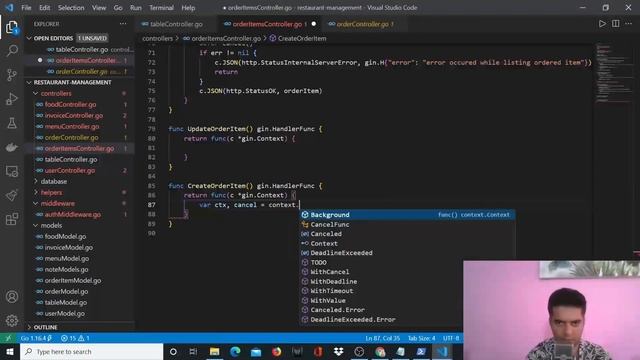Open the Explorer view in activity bar
640x360 pixels.
[x=12, y=27]
